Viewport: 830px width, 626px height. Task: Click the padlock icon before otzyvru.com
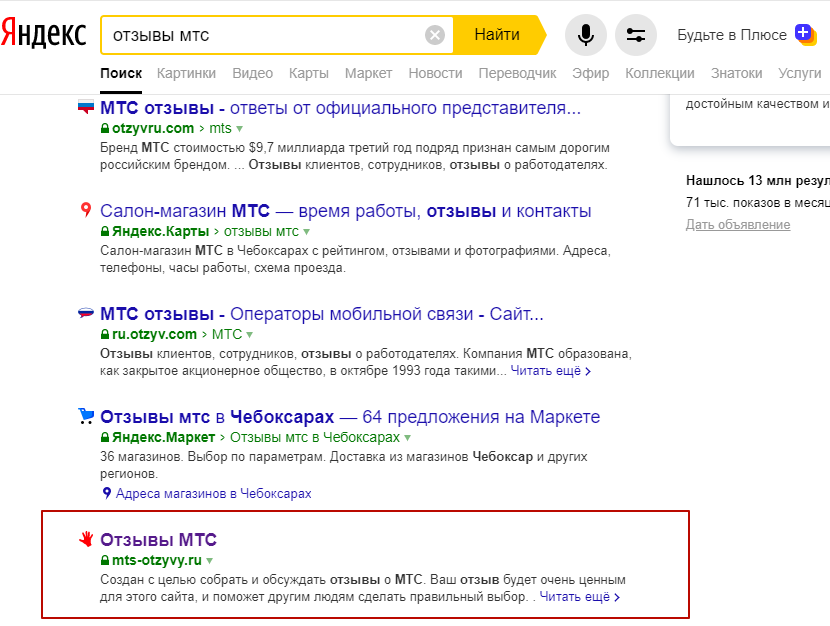105,128
